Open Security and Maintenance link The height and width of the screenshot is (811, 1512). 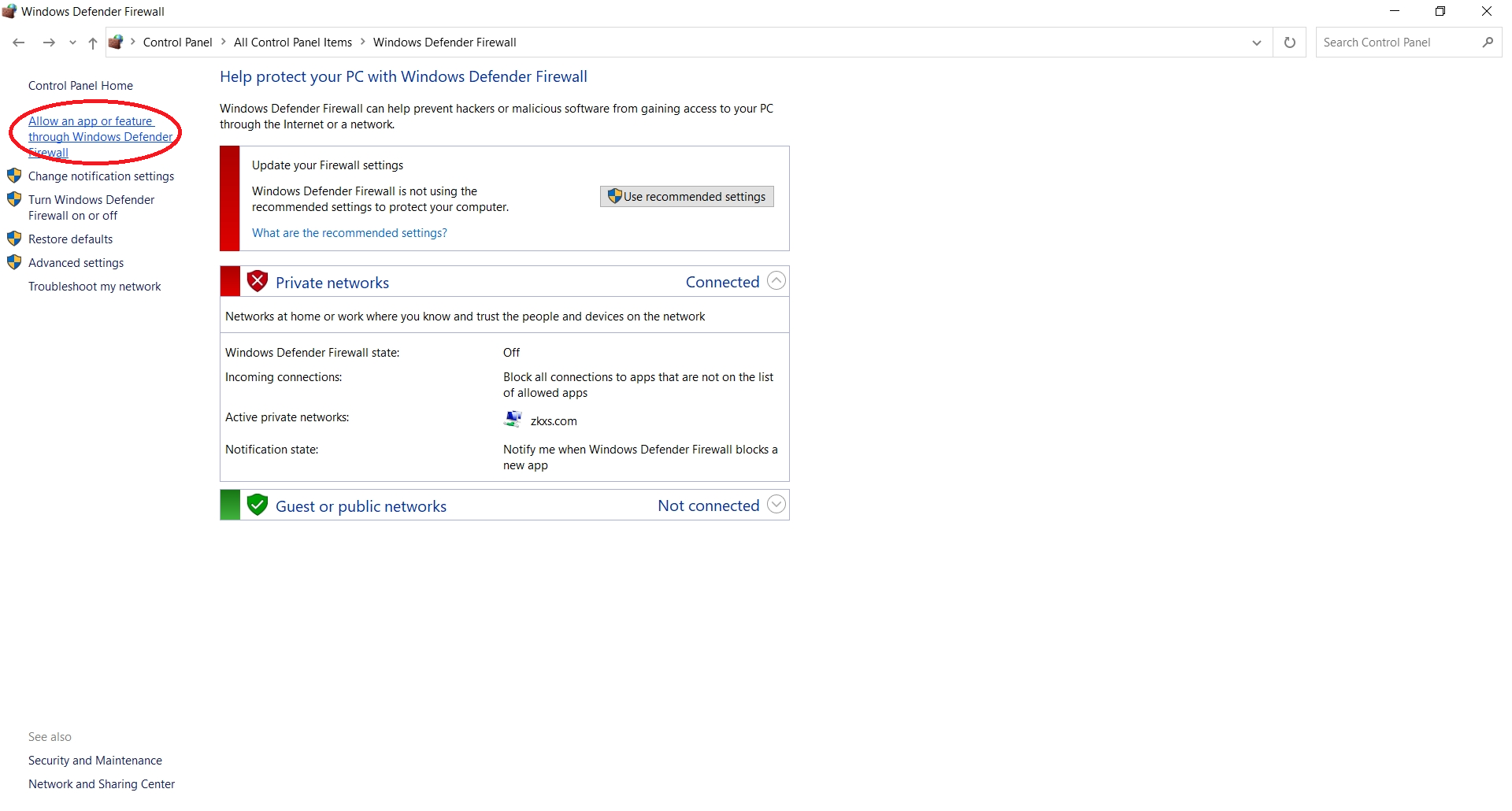(95, 761)
